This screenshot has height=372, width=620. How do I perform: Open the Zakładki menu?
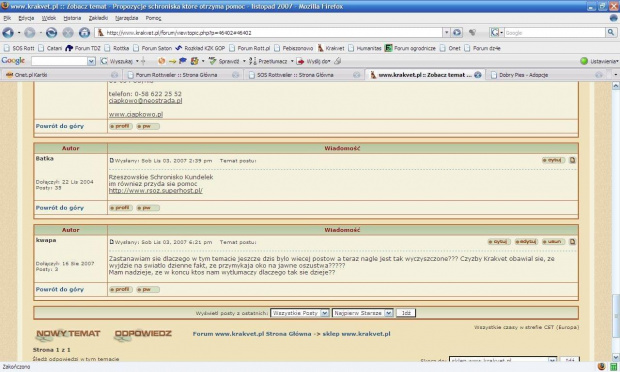click(98, 18)
